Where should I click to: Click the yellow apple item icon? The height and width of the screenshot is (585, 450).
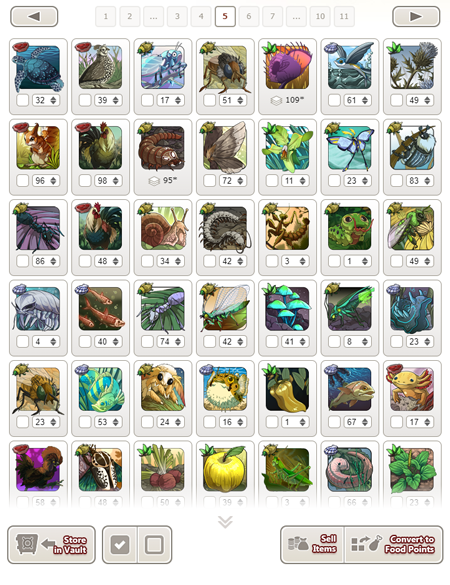click(225, 469)
